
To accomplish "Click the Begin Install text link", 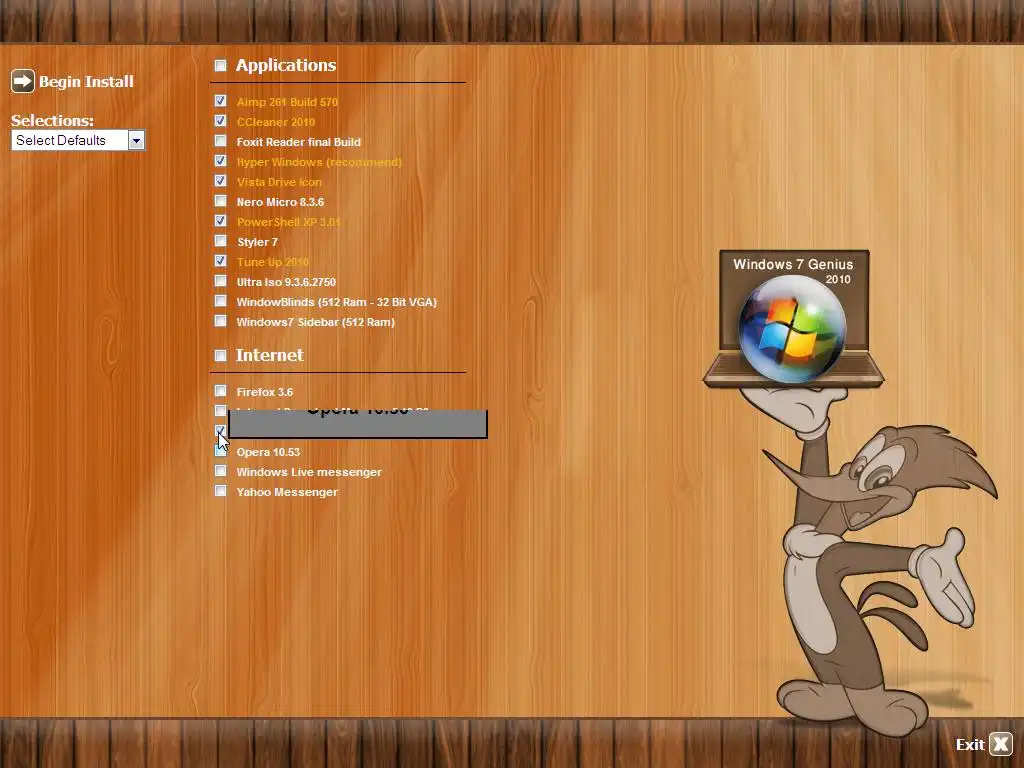I will [x=86, y=82].
